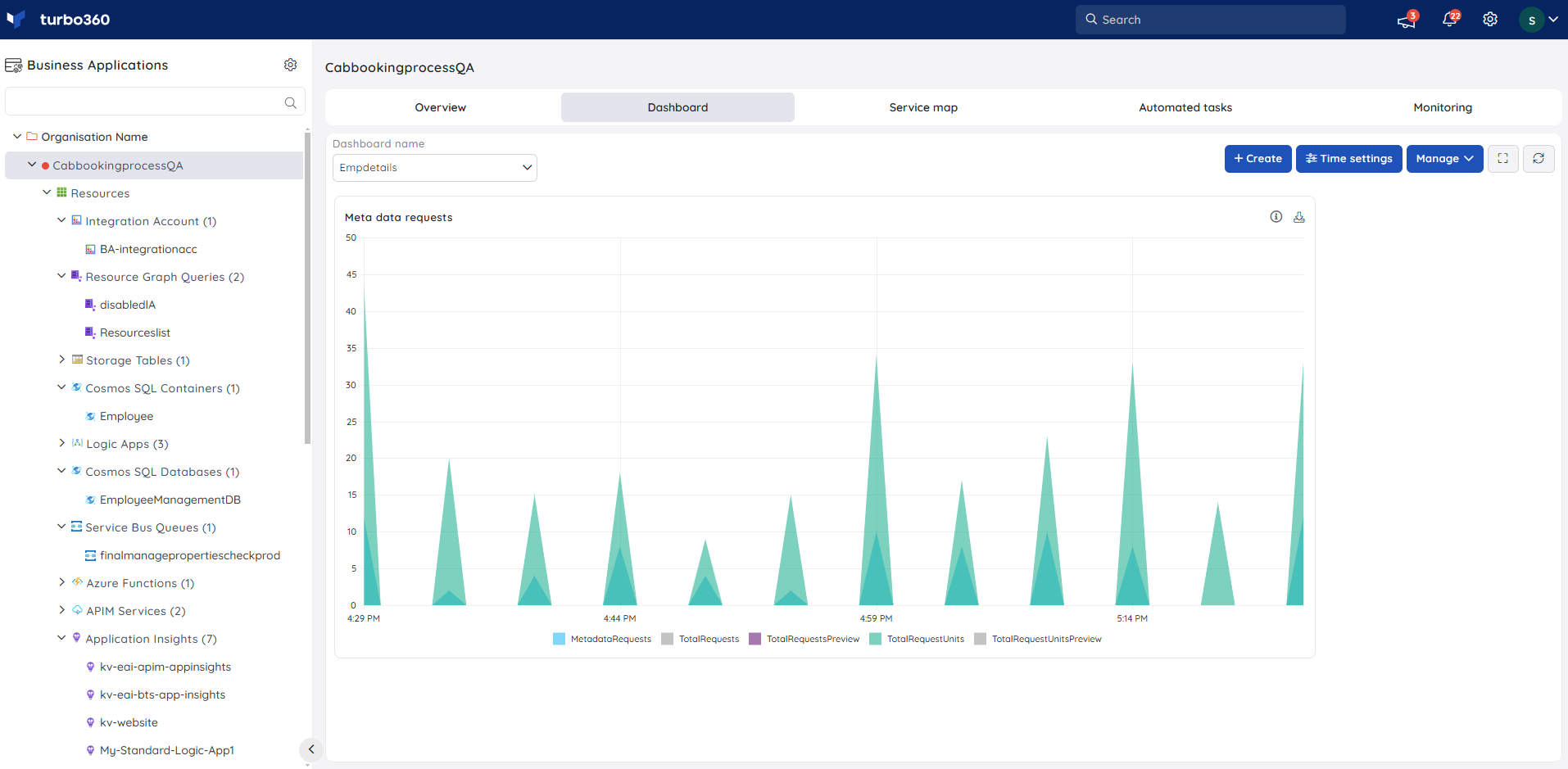Collapse the Organisation Name node

pyautogui.click(x=17, y=137)
